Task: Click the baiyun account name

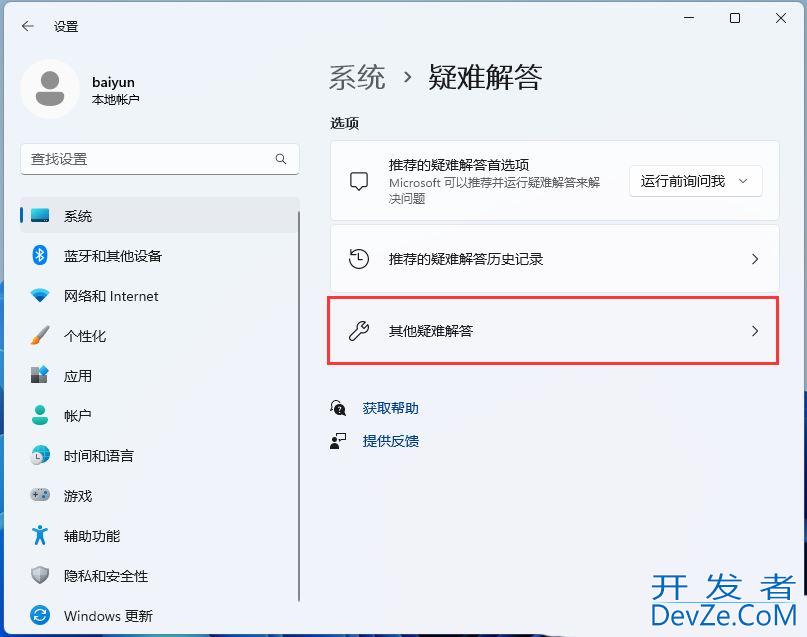Action: coord(113,82)
